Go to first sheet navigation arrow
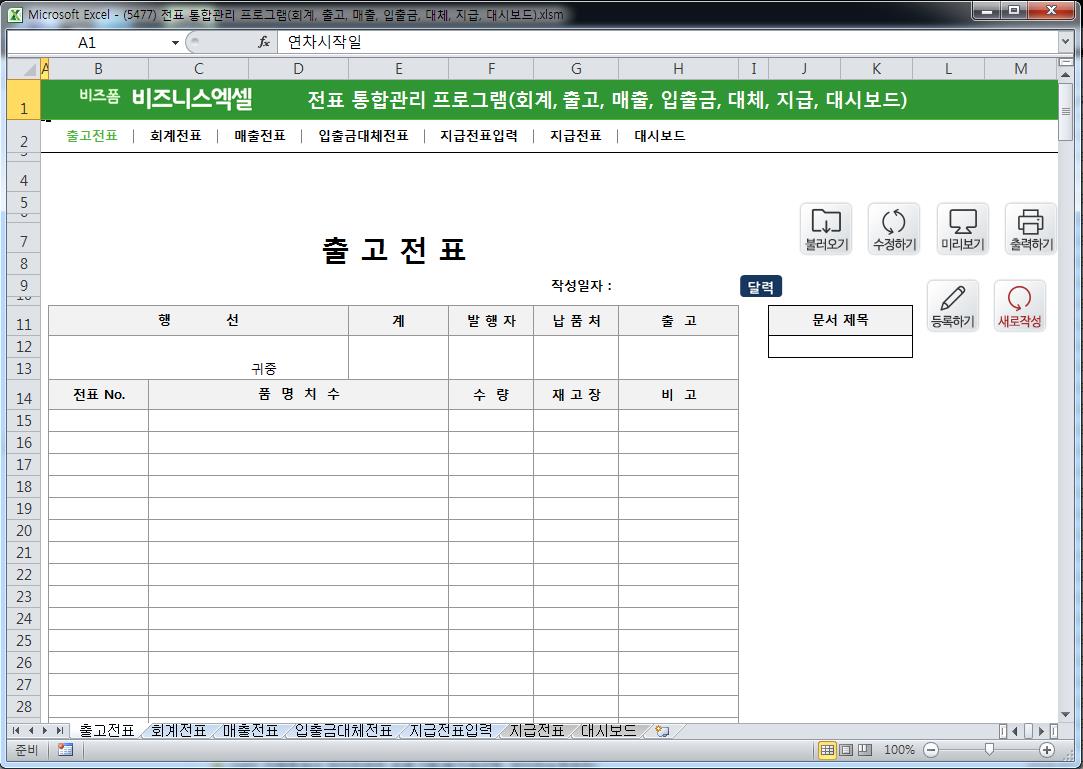1083x769 pixels. point(16,730)
